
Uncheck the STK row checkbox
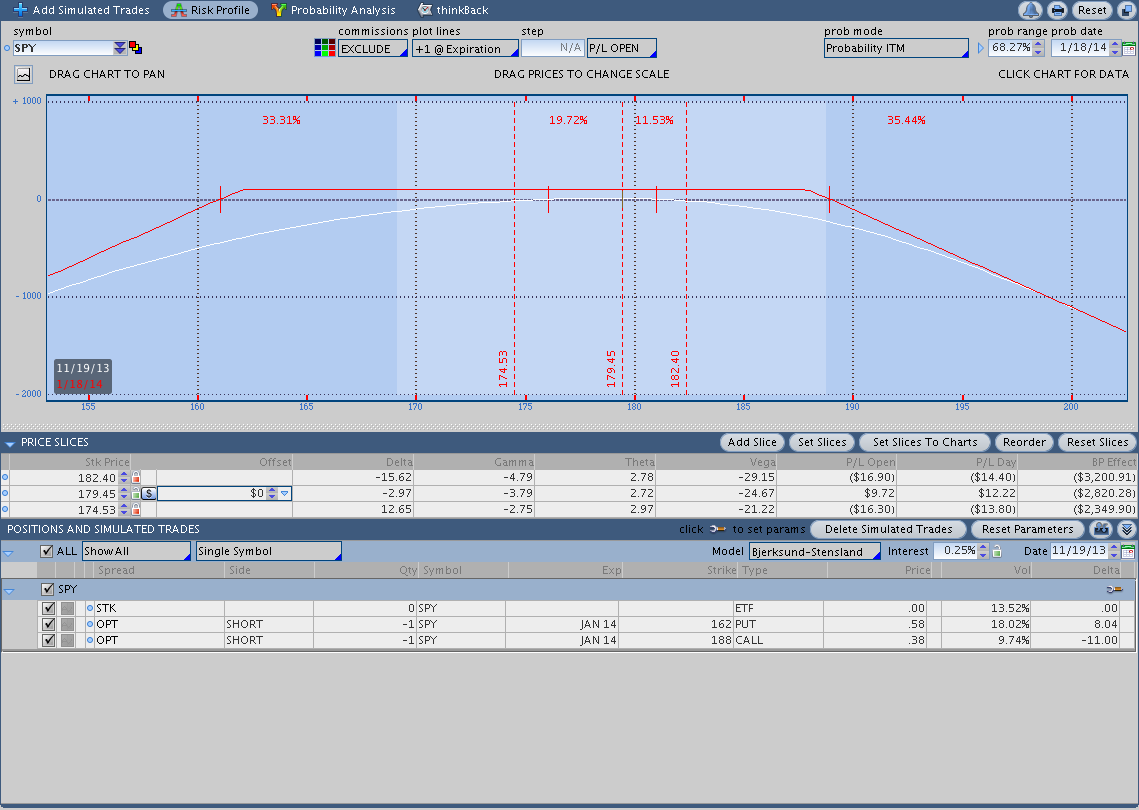(49, 608)
